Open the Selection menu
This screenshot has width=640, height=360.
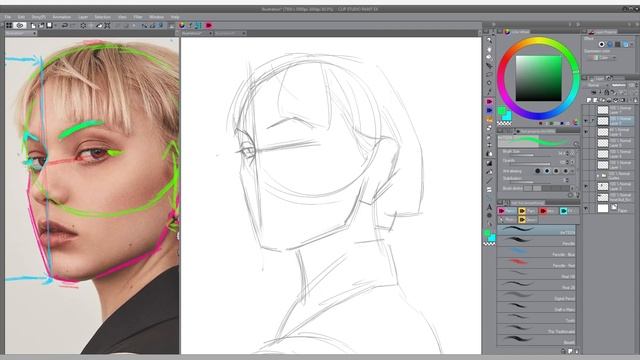click(102, 17)
